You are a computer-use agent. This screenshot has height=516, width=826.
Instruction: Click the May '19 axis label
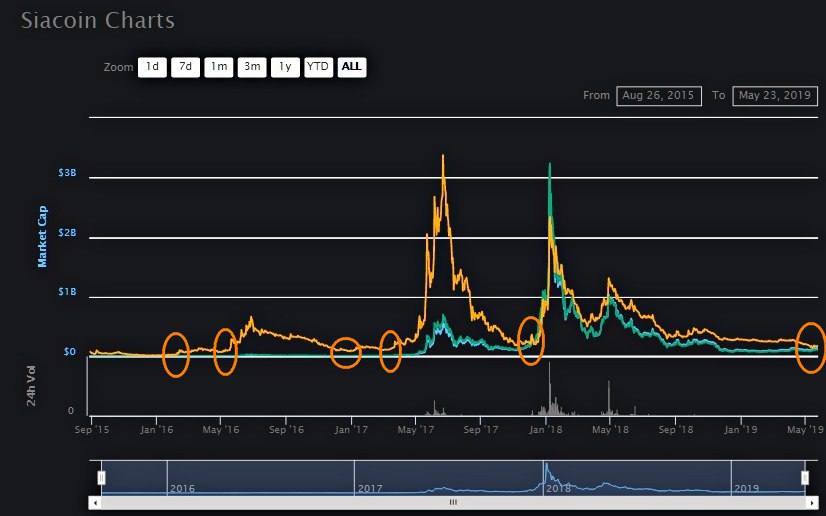805,430
